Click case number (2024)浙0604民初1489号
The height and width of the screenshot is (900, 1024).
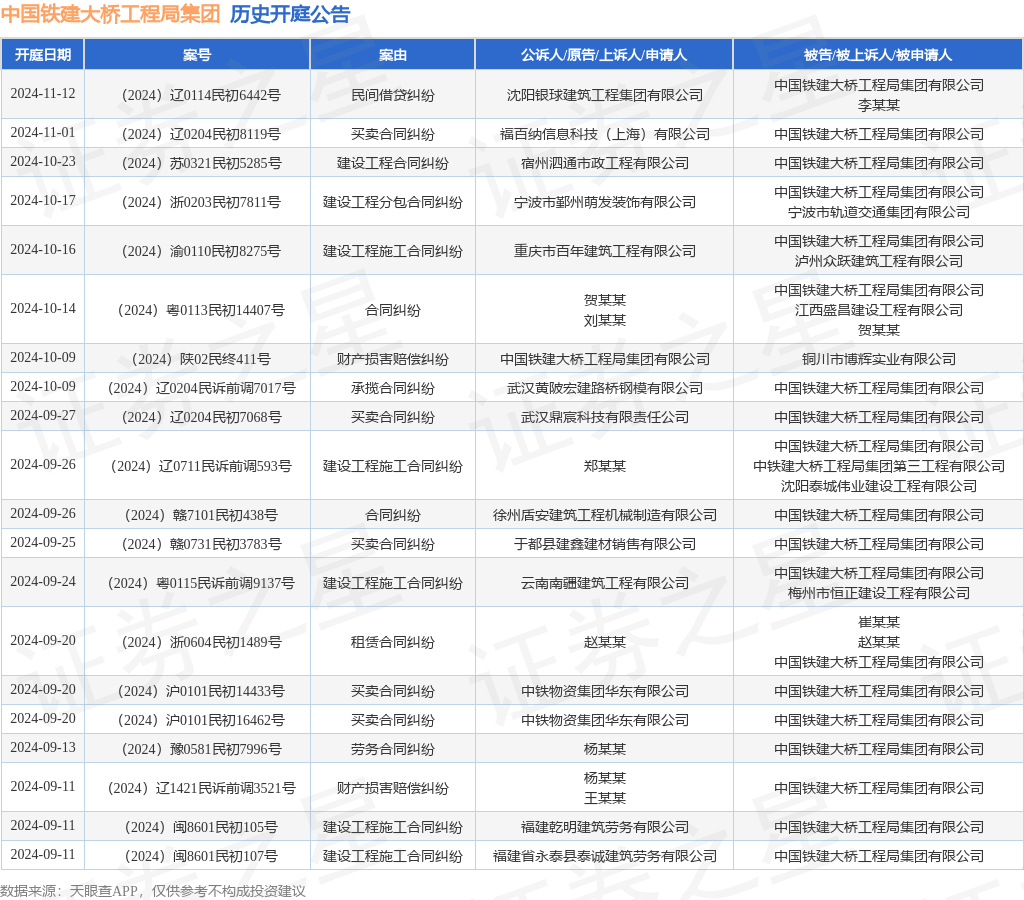coord(201,642)
